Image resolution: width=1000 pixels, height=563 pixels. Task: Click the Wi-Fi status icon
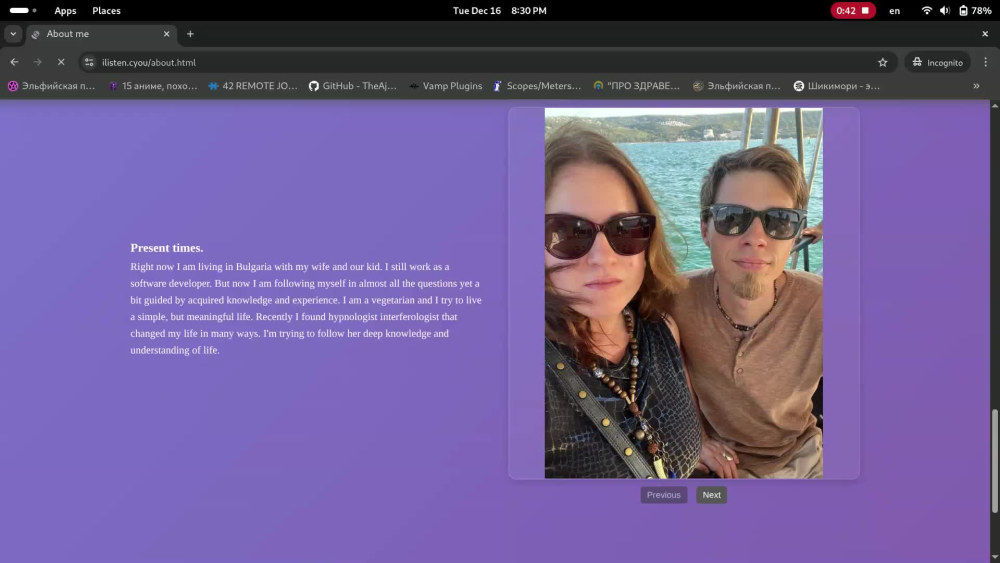click(927, 10)
